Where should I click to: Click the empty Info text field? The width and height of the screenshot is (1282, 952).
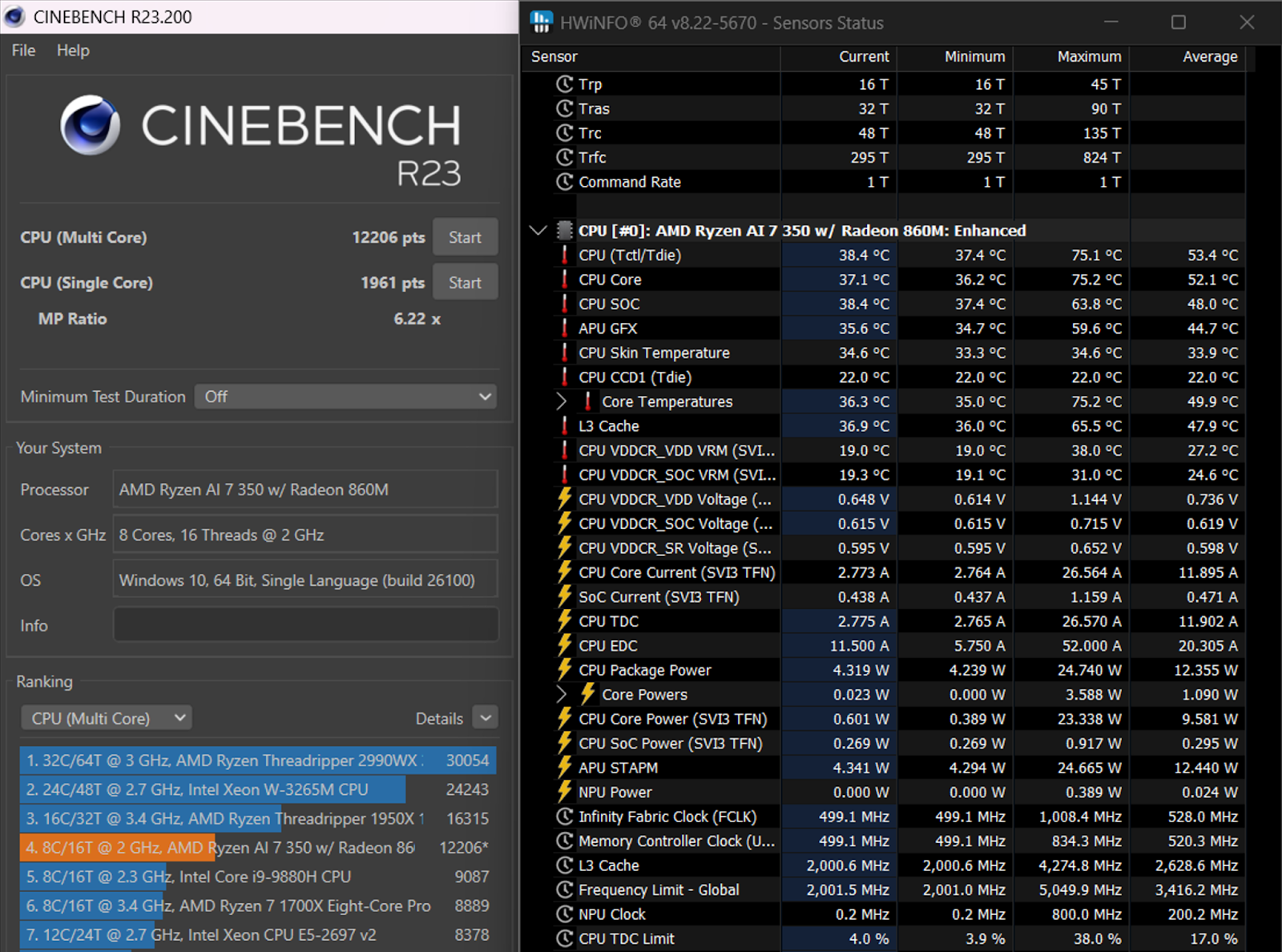pyautogui.click(x=305, y=625)
